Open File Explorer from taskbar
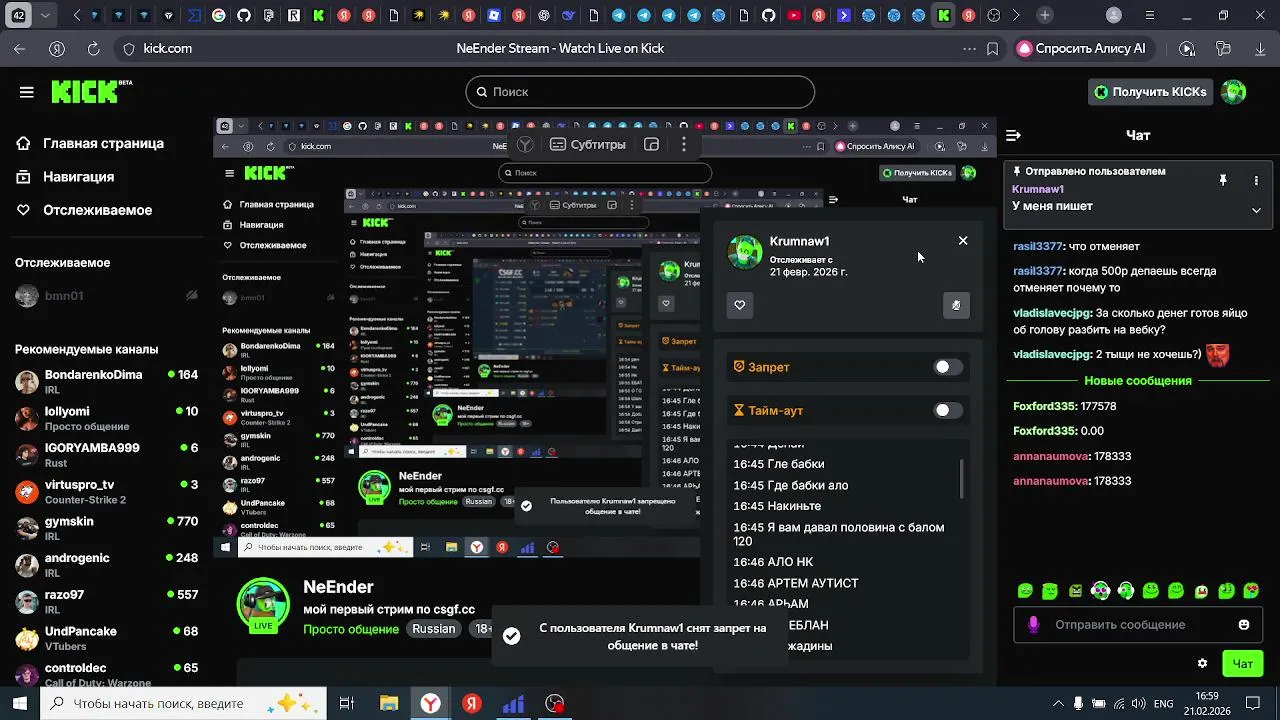The height and width of the screenshot is (720, 1280). 388,703
